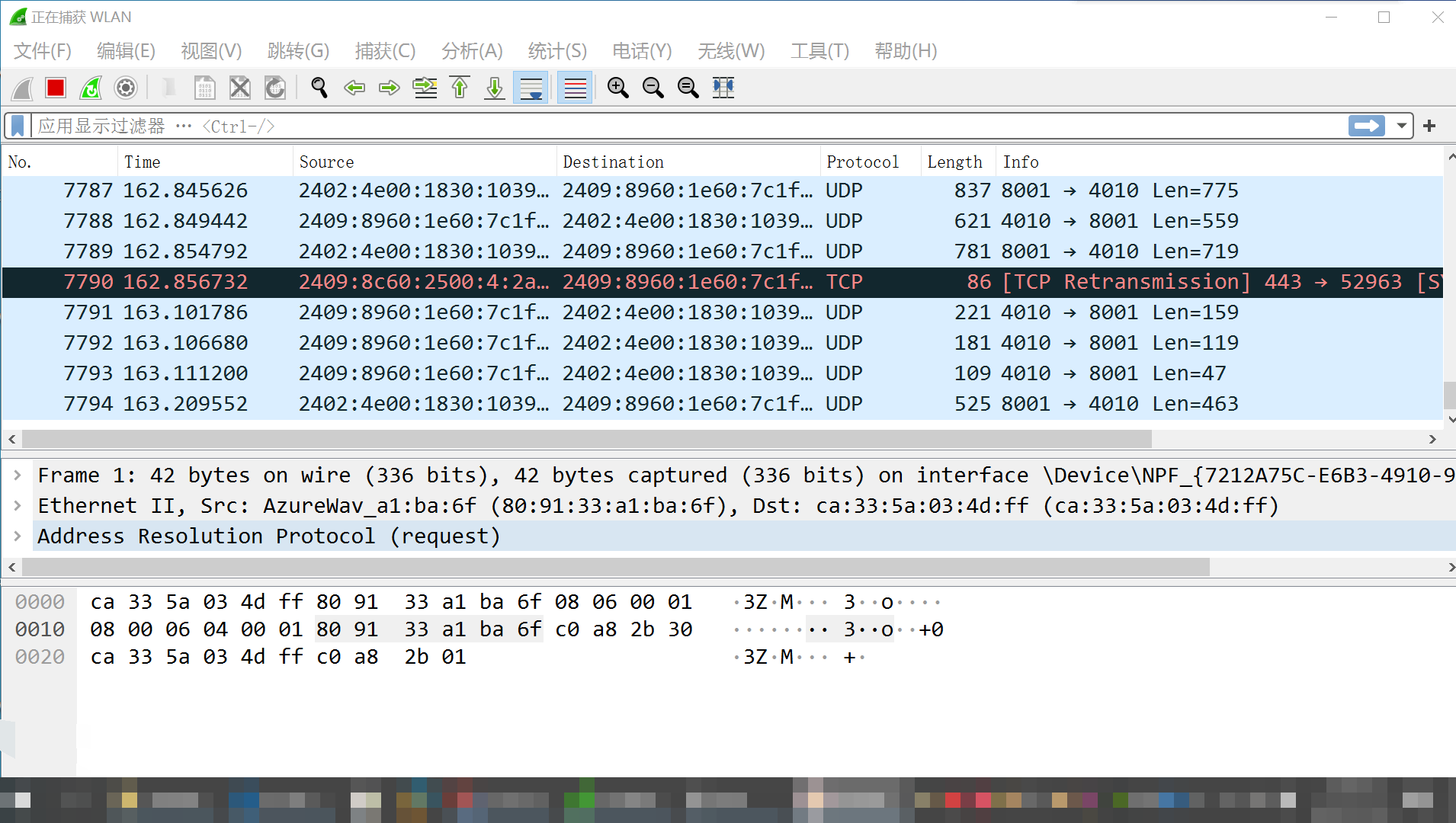Jump to first packet arrow icon
1456x823 pixels.
pos(460,88)
